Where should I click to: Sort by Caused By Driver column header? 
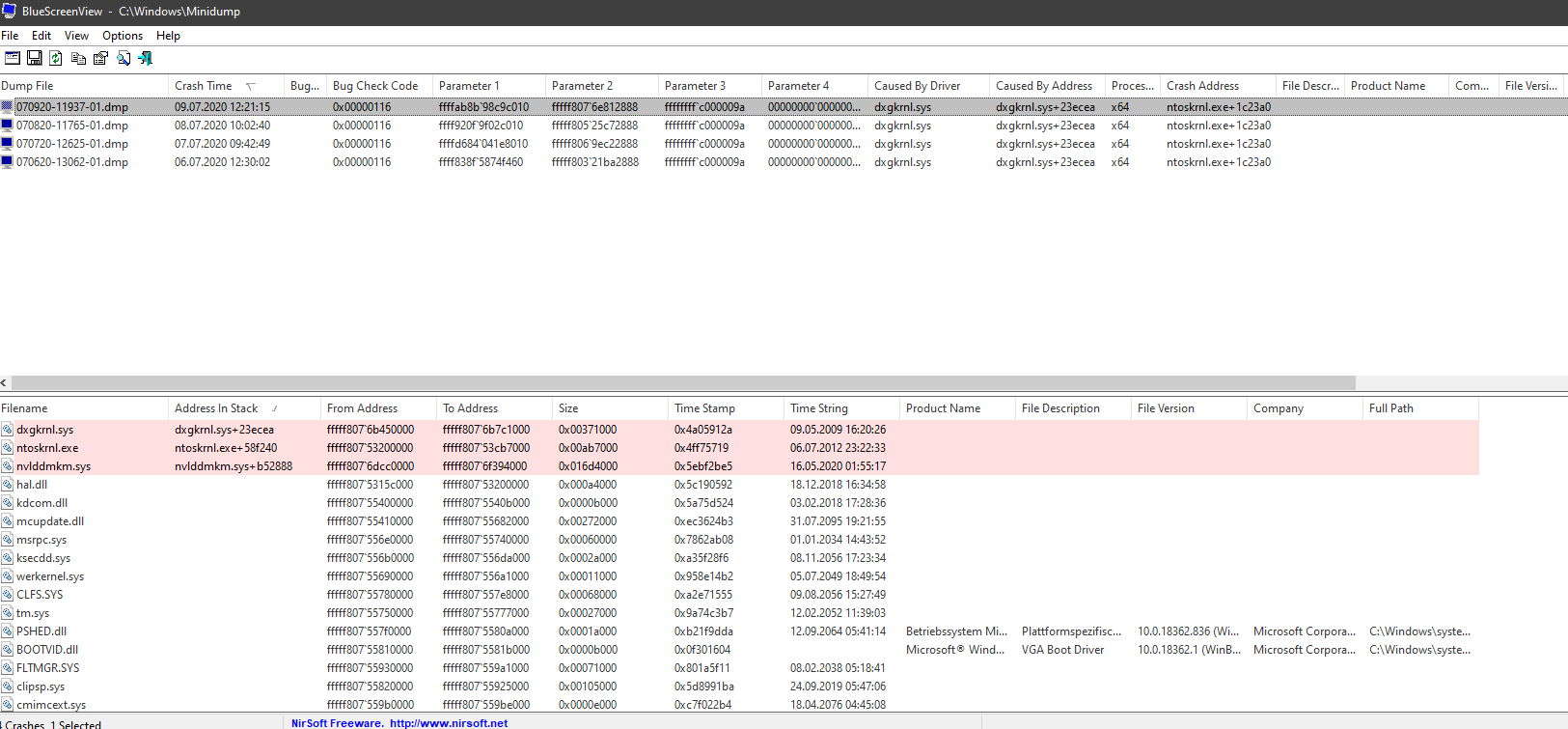(x=929, y=86)
